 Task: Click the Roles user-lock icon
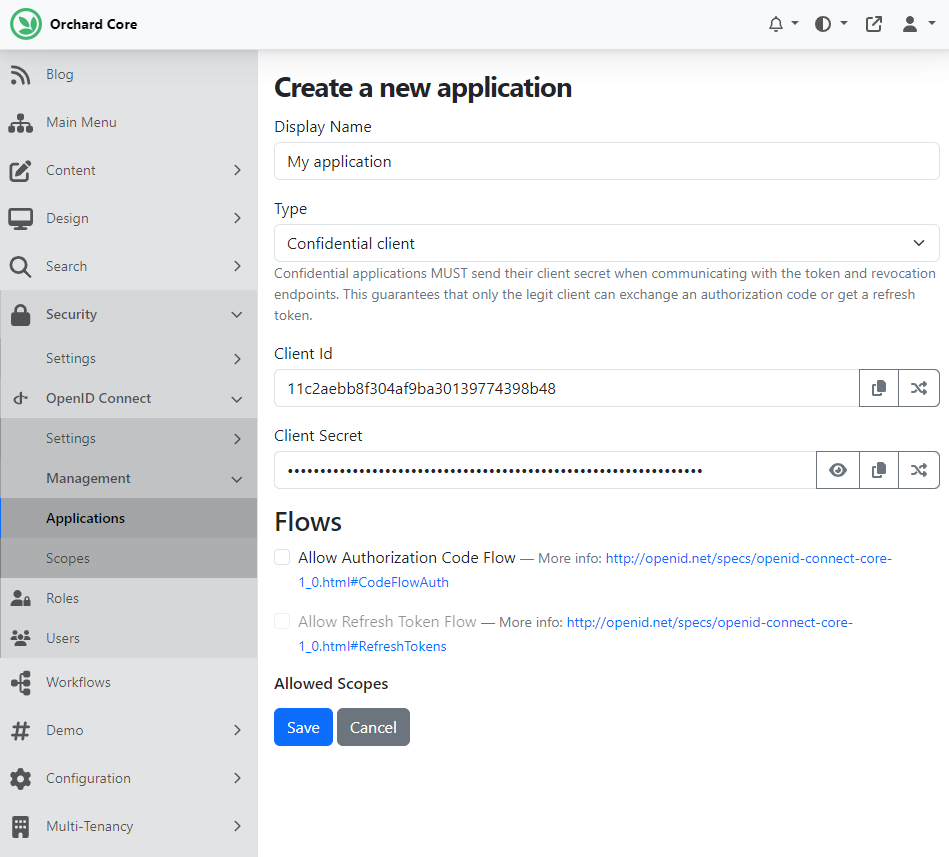[21, 598]
